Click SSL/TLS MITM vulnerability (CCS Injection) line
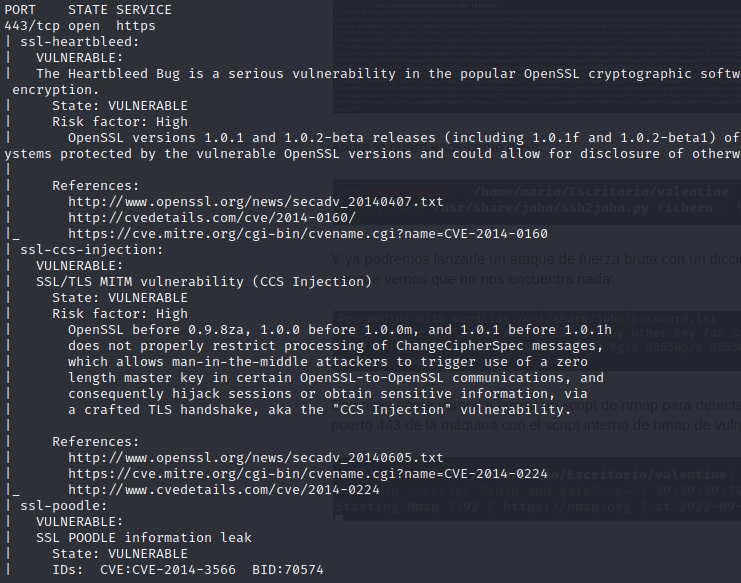Viewport: 741px width, 583px height. 204,282
